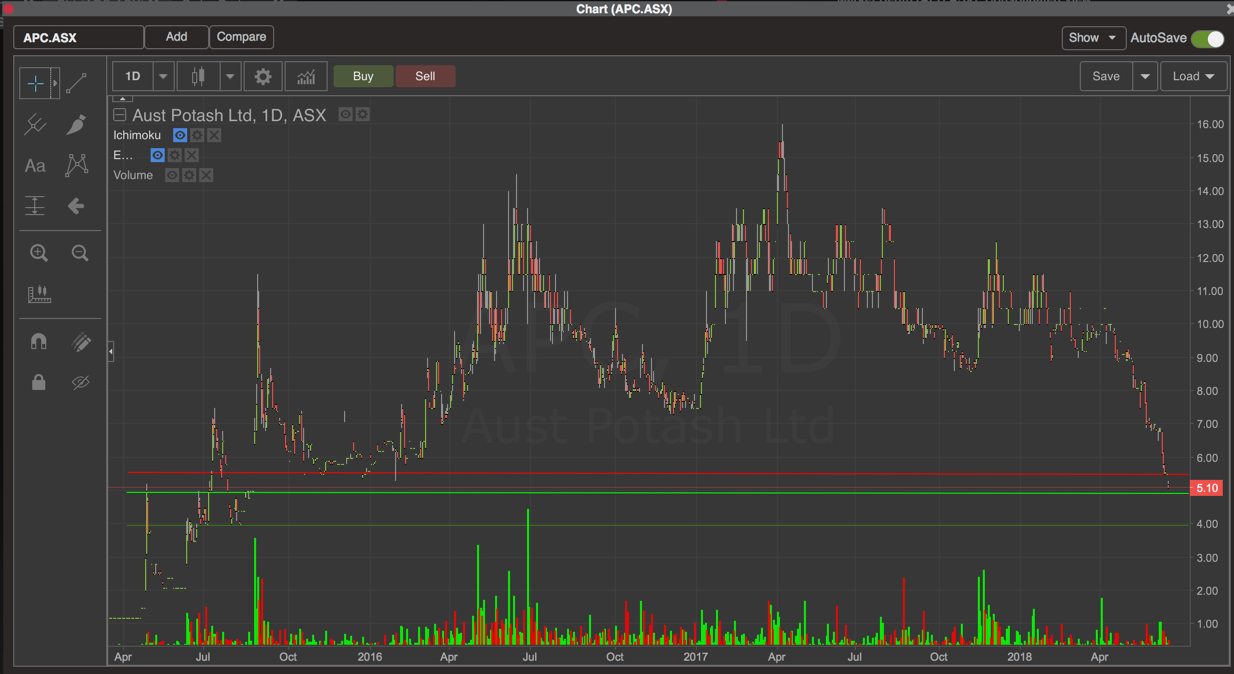Viewport: 1234px width, 674px height.
Task: Zoom in on the chart
Action: (x=39, y=253)
